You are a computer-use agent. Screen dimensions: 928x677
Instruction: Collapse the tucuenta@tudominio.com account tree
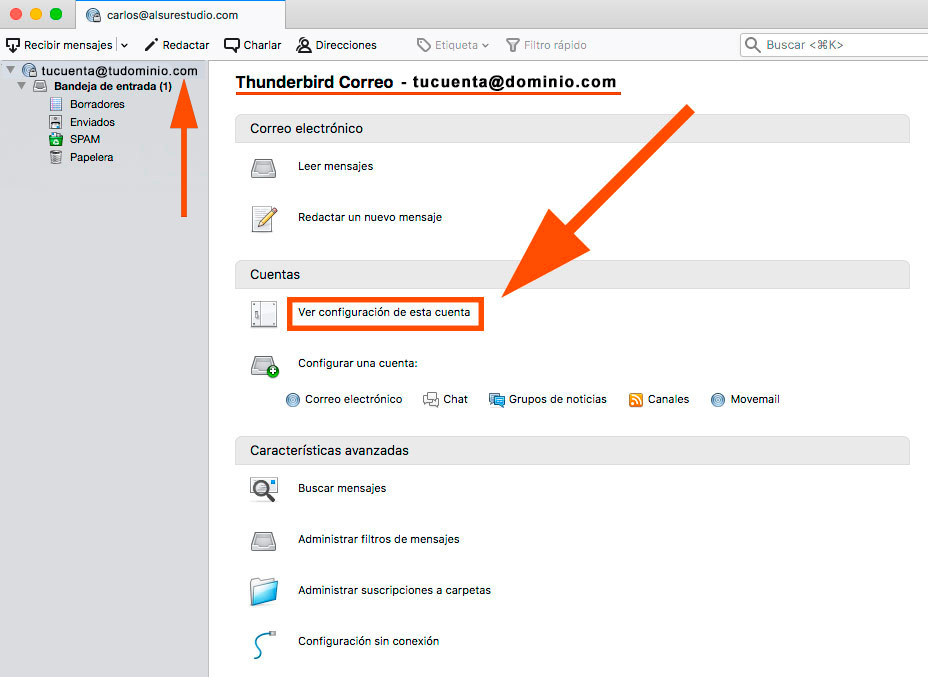coord(8,69)
